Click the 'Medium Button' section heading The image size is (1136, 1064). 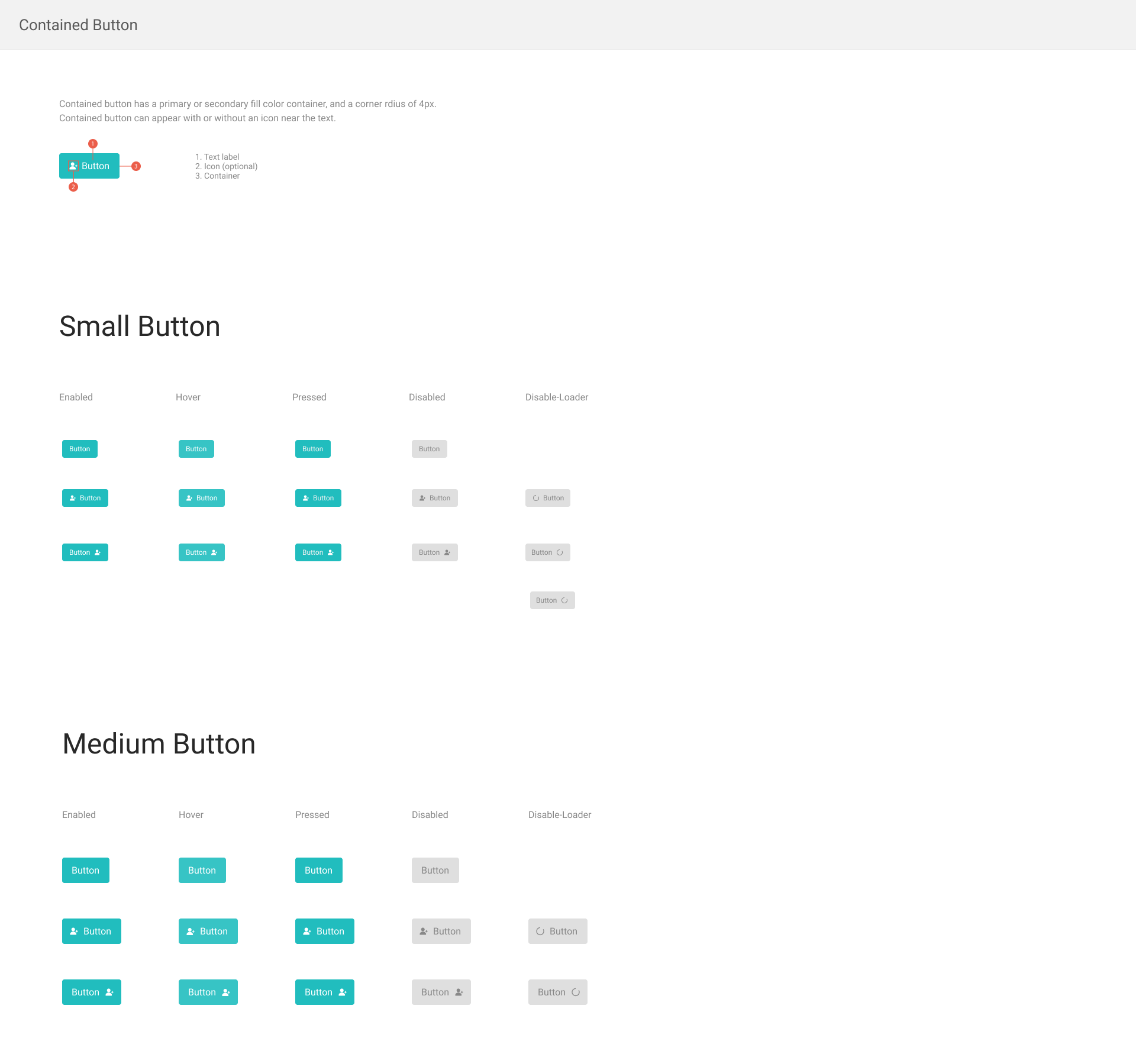[159, 744]
